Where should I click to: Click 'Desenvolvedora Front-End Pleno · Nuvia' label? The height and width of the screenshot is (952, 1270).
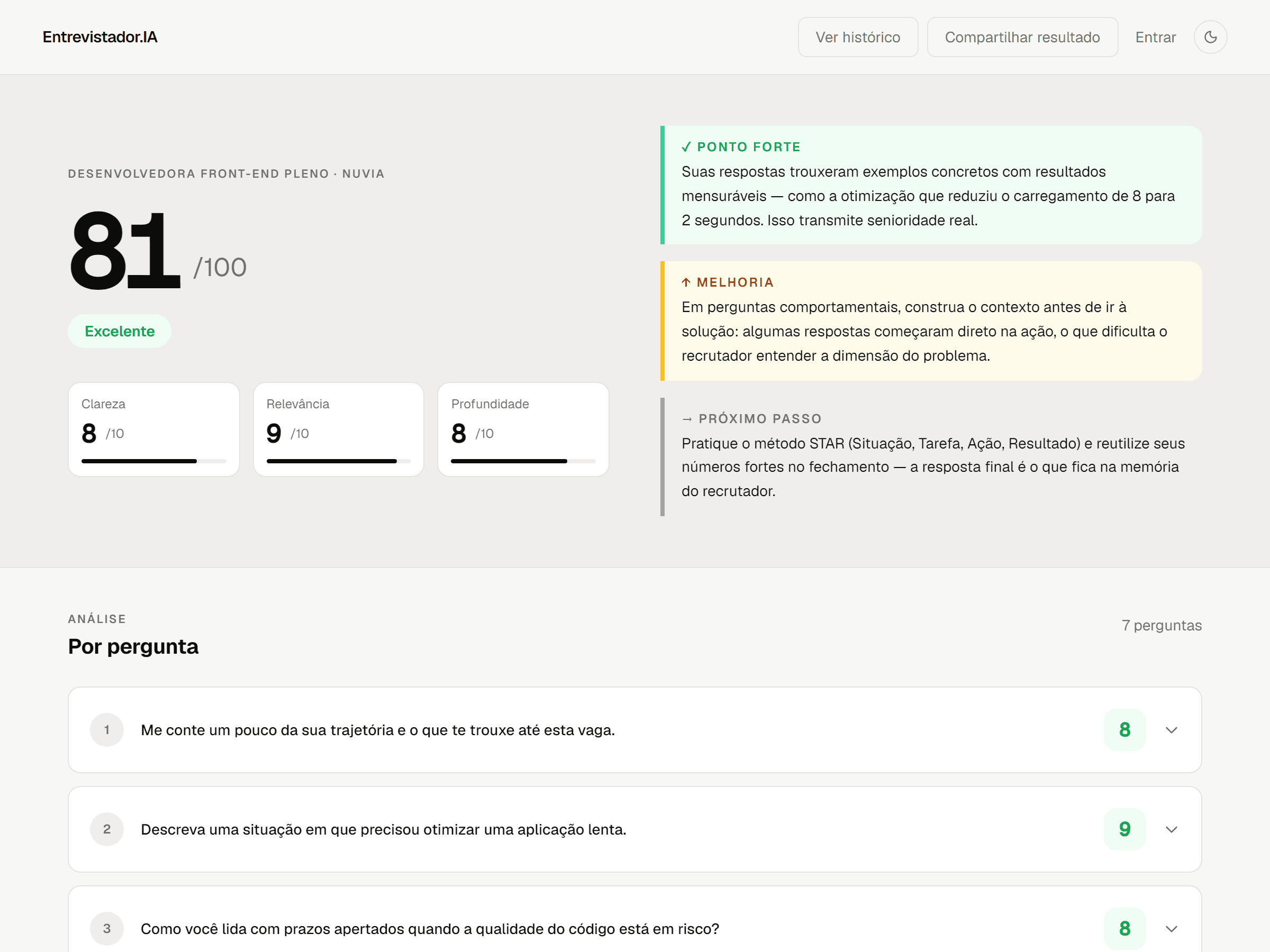tap(226, 174)
